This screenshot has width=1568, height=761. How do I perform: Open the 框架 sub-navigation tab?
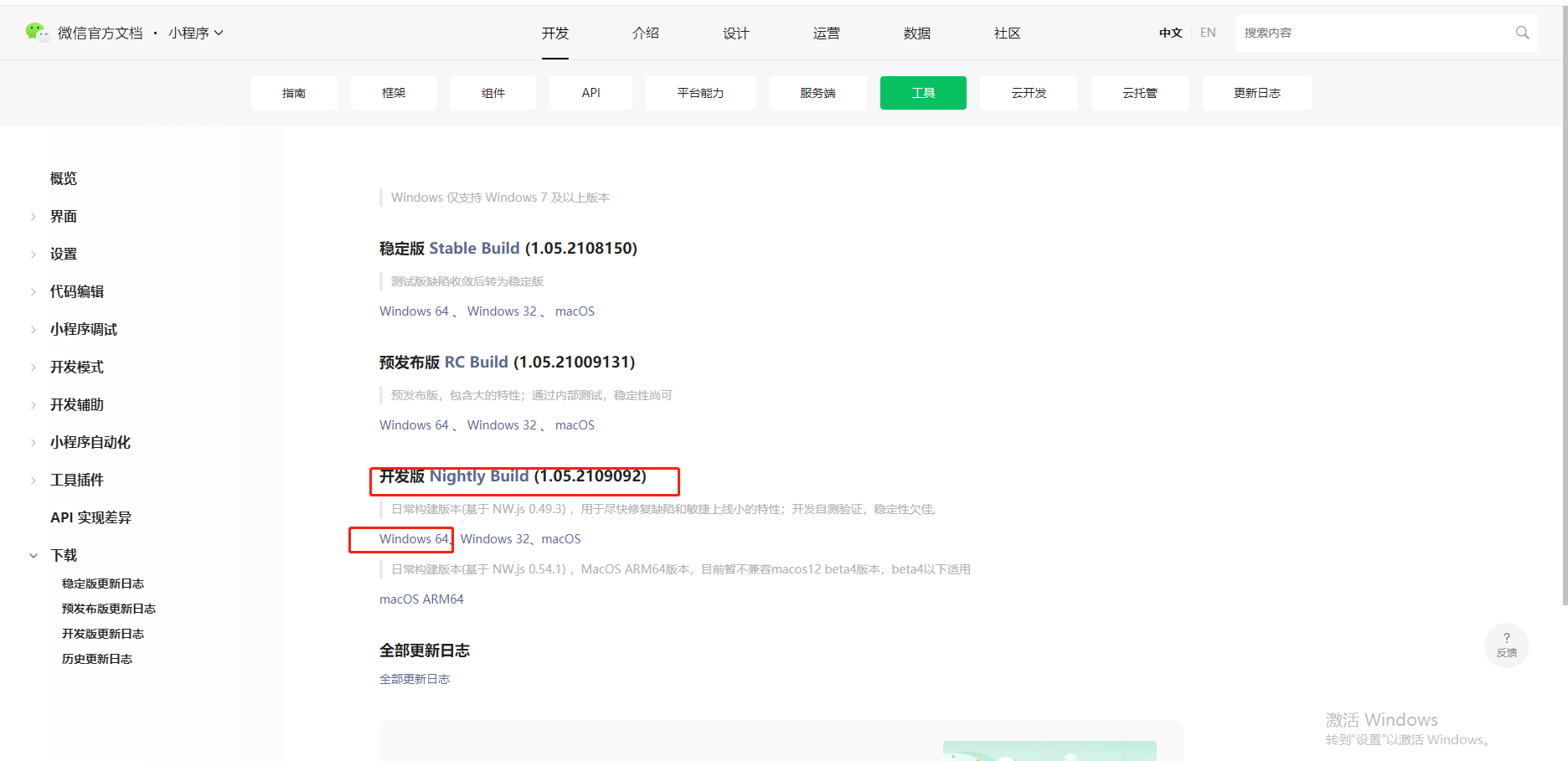pyautogui.click(x=394, y=93)
